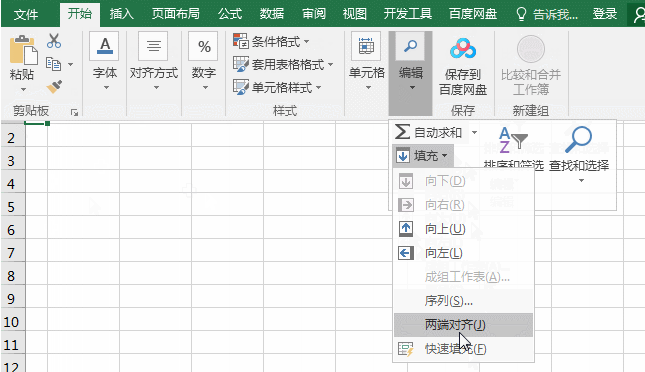Expand the copy options arrow

70,64
